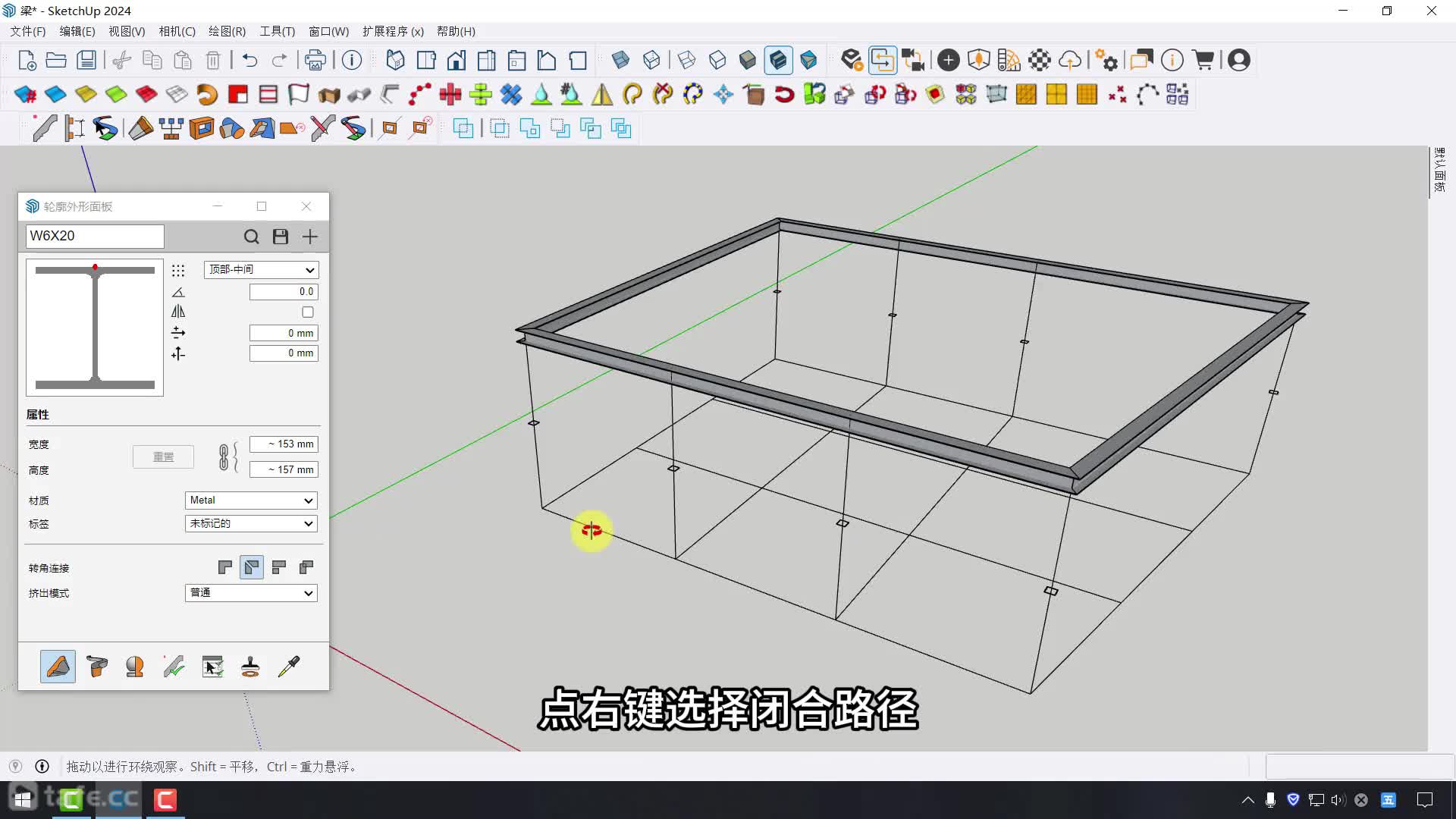
Task: Add a new profile with plus button
Action: click(x=310, y=237)
